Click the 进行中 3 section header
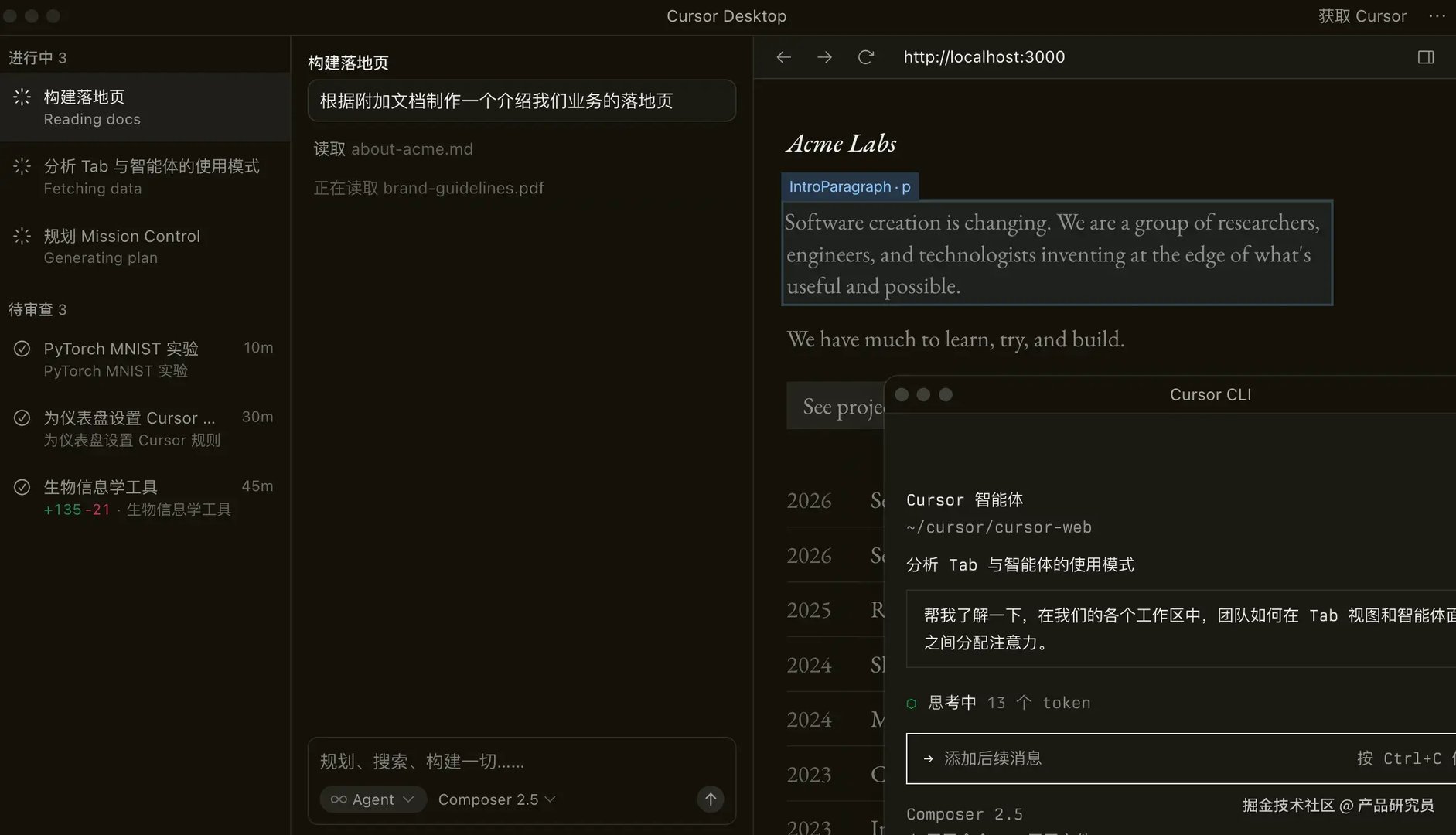The height and width of the screenshot is (835, 1456). point(38,58)
